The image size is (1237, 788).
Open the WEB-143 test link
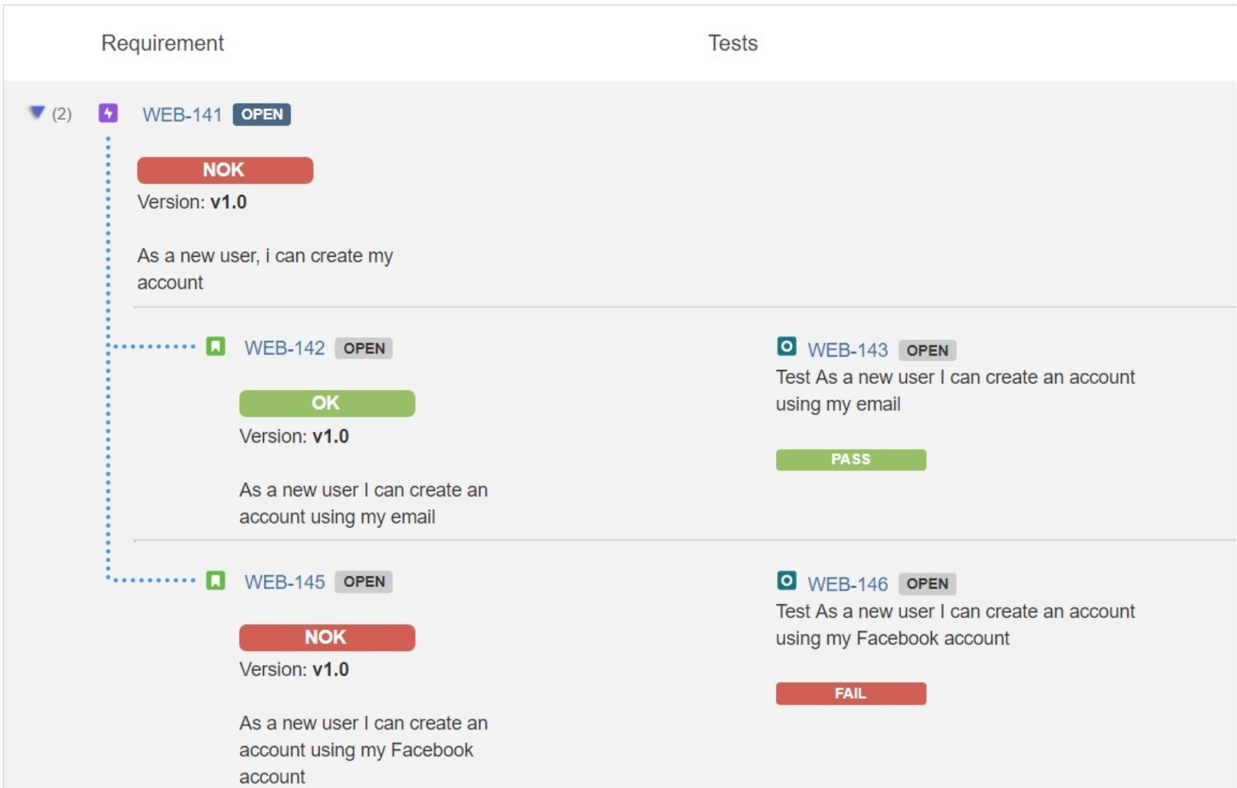[848, 350]
